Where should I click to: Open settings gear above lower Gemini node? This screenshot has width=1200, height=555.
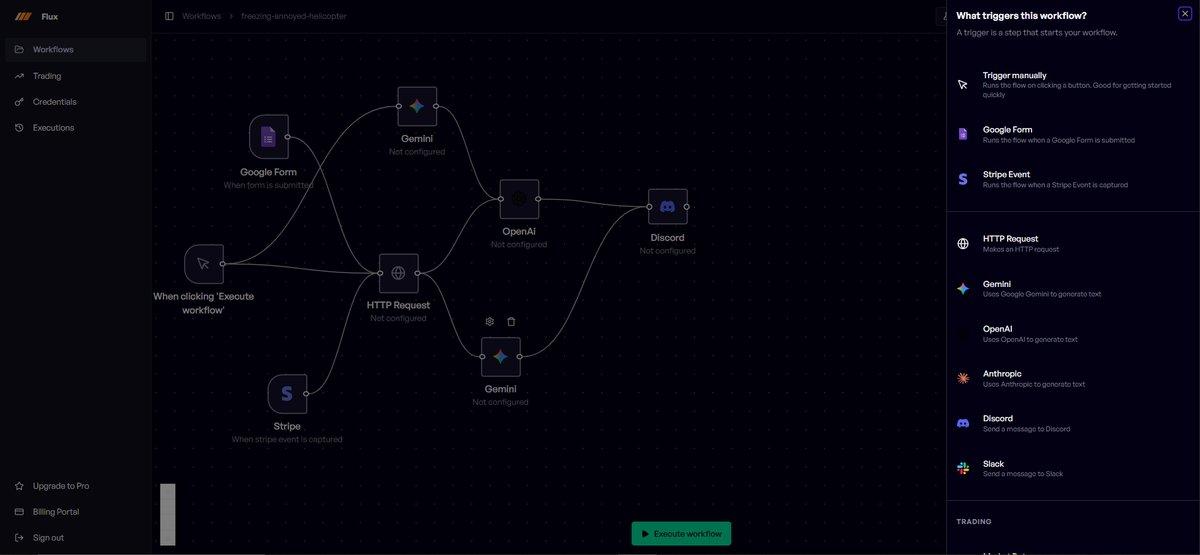(490, 322)
